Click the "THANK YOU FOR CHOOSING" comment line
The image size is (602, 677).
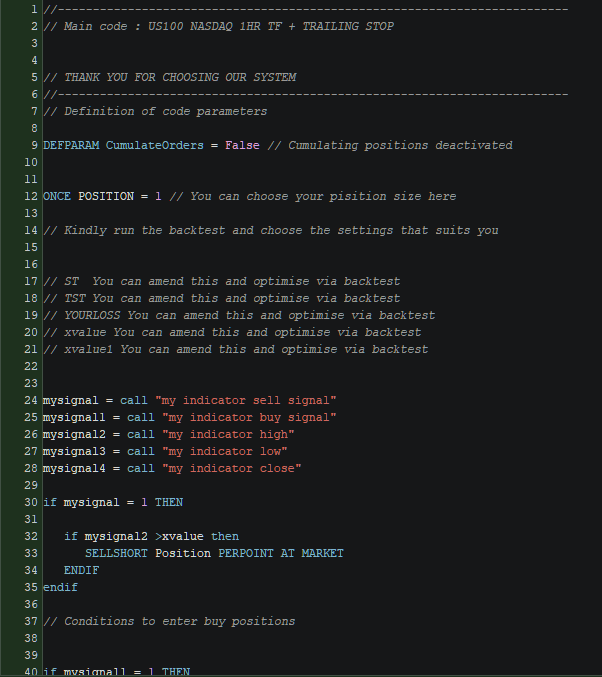tap(178, 77)
